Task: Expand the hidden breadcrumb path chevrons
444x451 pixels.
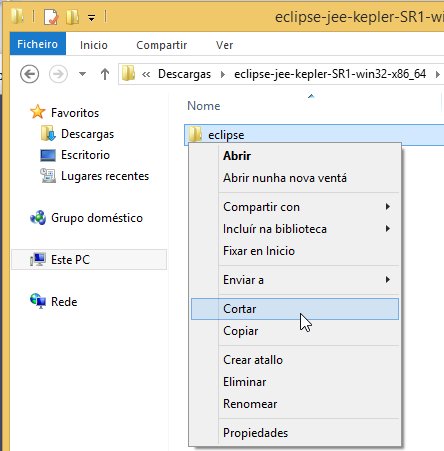Action: [x=146, y=74]
